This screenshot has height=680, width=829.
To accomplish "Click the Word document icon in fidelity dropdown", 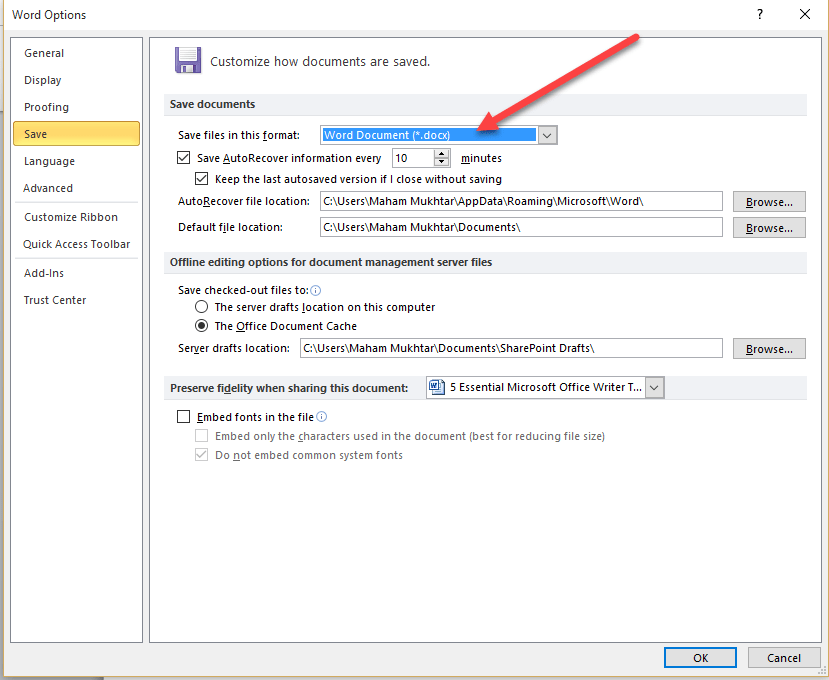I will (436, 387).
